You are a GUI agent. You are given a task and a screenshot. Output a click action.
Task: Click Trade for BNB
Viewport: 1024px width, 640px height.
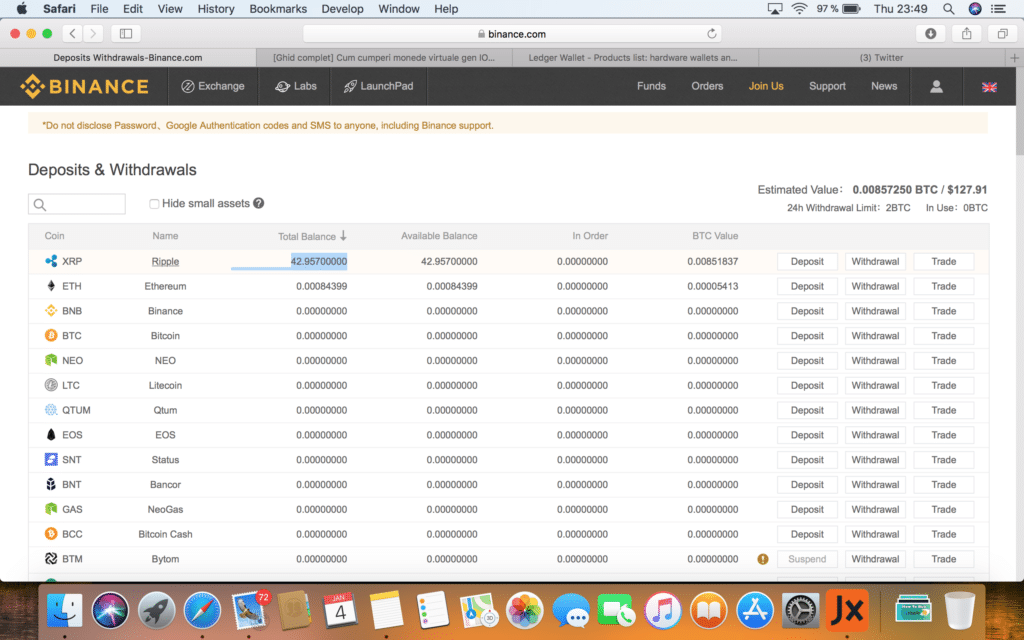click(x=944, y=311)
